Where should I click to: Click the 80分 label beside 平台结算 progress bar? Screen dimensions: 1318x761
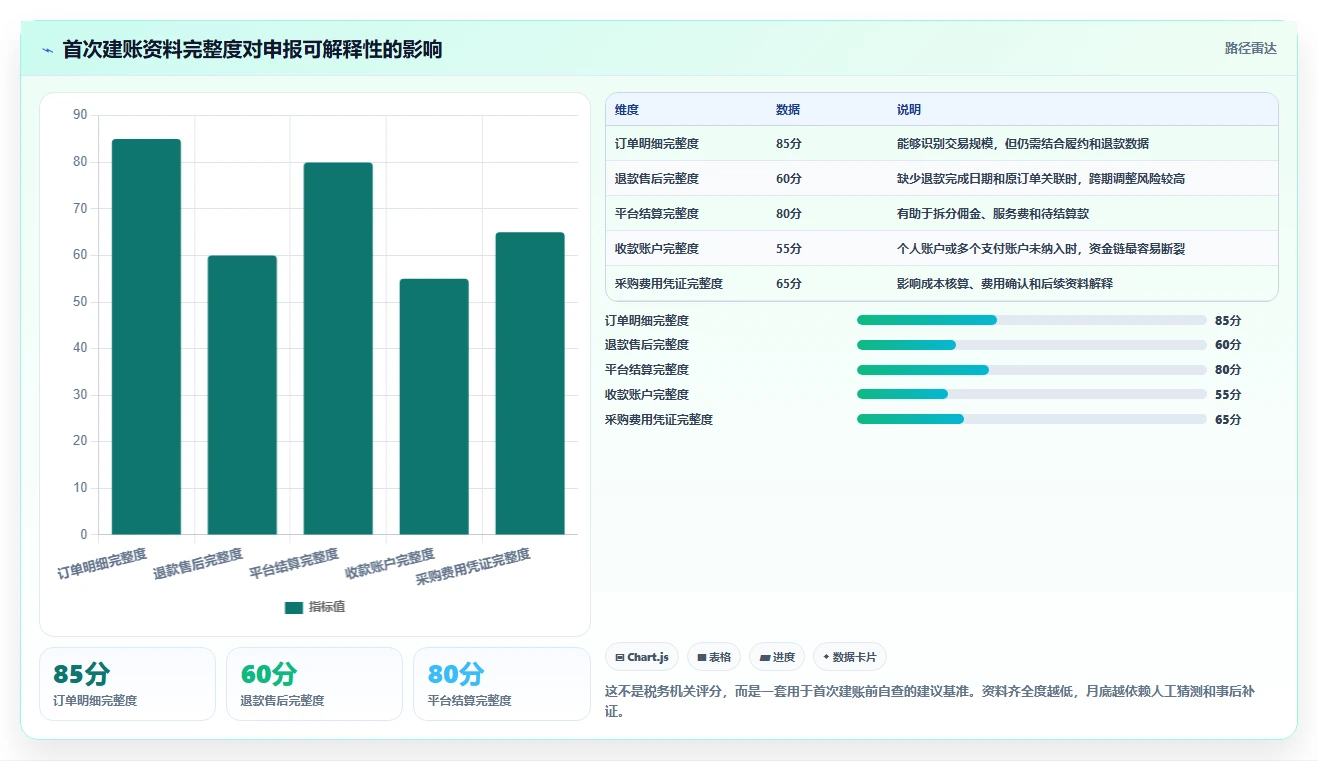[1228, 370]
